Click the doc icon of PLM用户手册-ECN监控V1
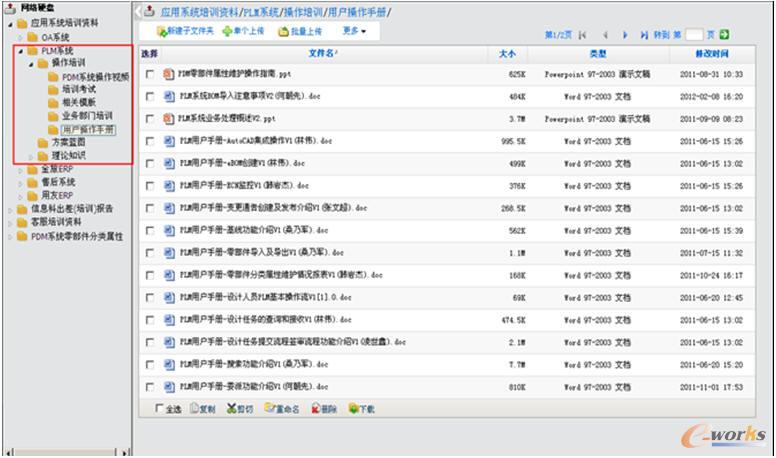 click(169, 186)
